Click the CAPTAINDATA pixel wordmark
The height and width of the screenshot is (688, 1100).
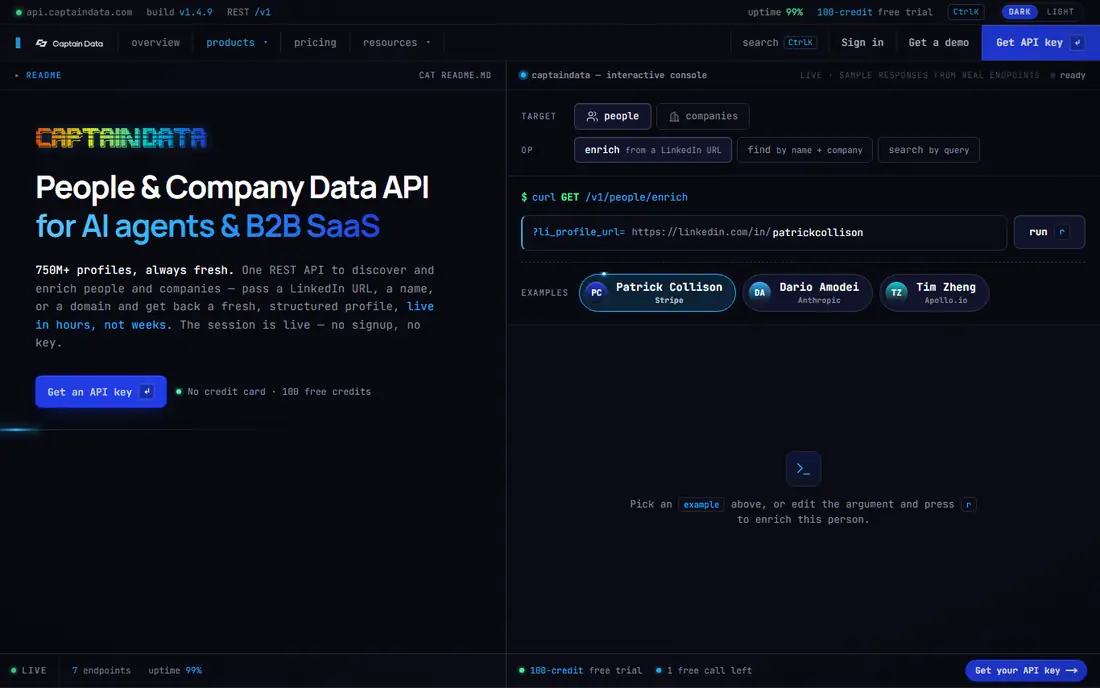click(121, 137)
